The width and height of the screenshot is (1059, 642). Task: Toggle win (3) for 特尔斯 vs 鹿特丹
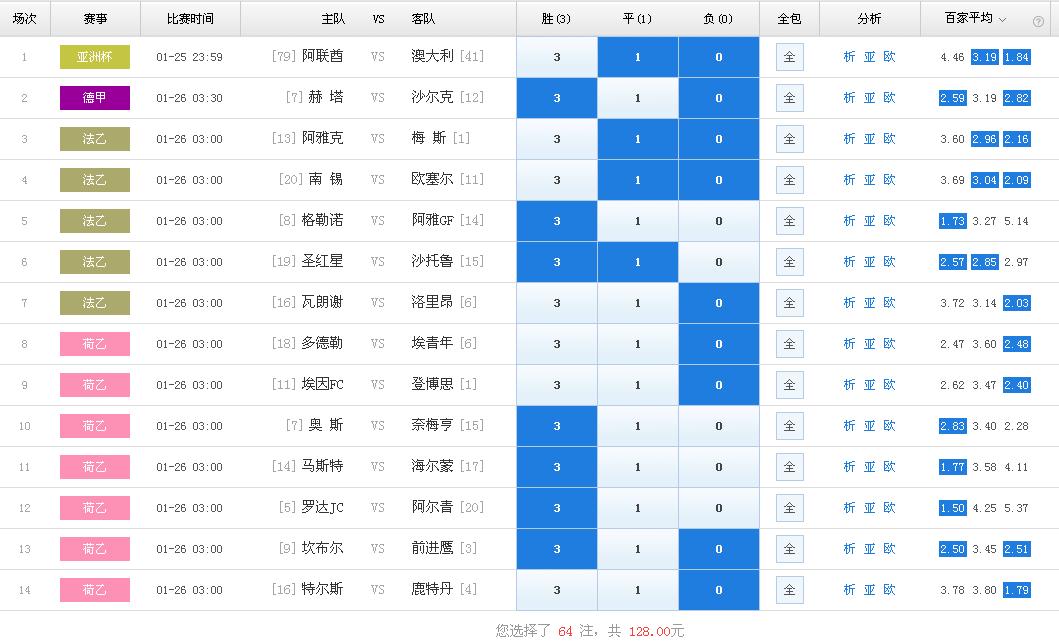(557, 590)
